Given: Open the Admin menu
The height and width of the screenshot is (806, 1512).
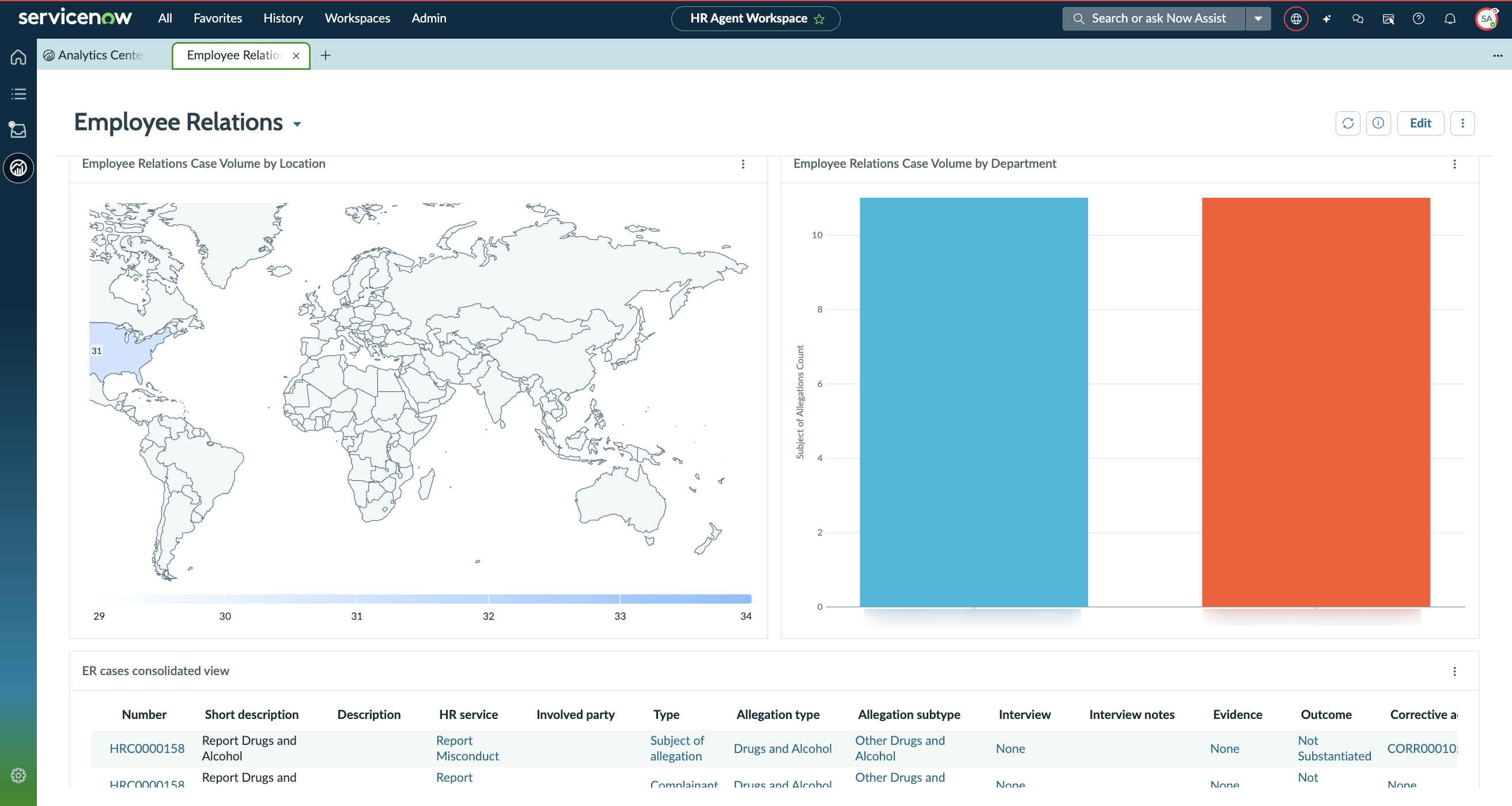Looking at the screenshot, I should tap(429, 18).
